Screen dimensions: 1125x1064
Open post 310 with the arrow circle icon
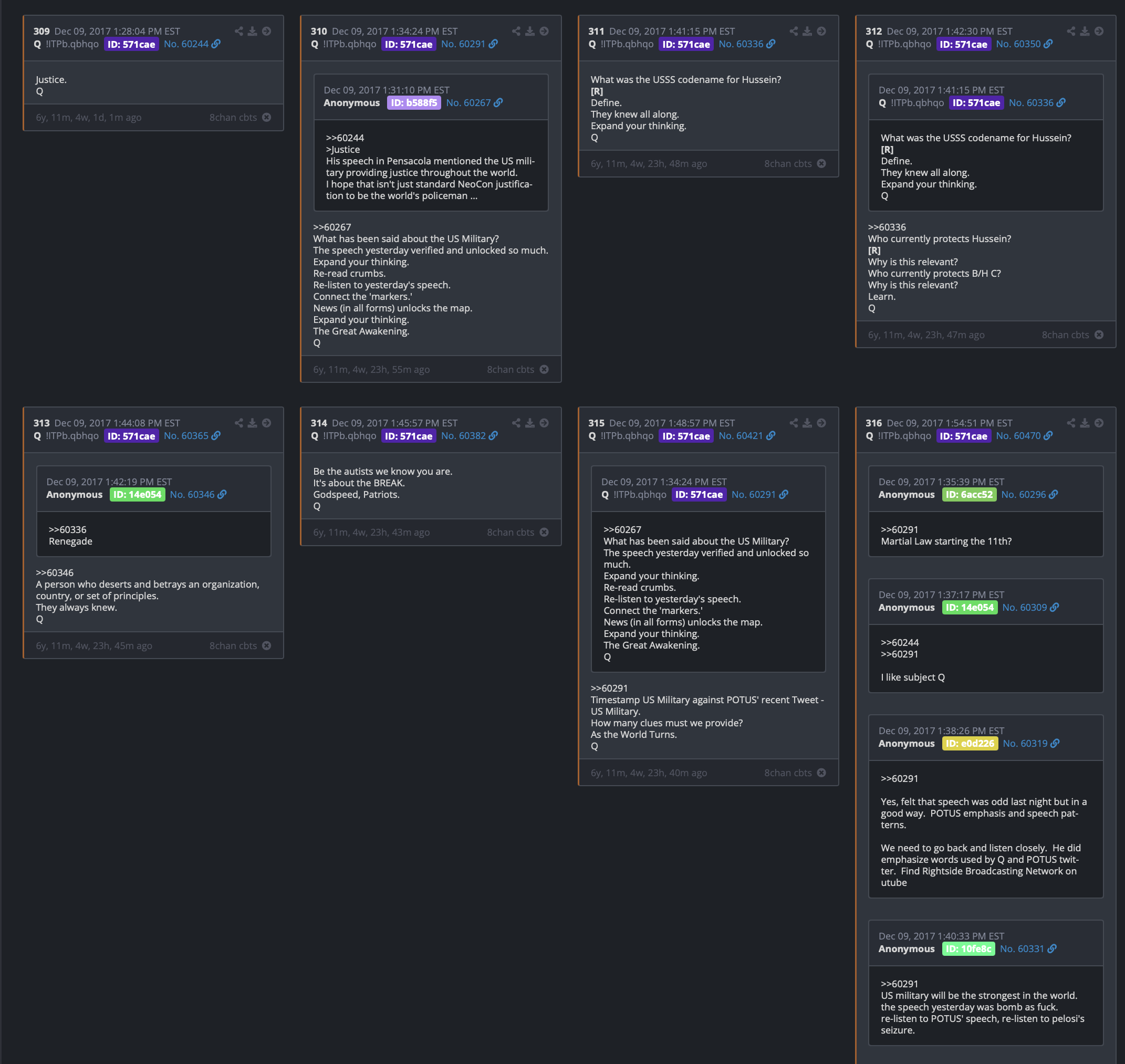click(544, 31)
